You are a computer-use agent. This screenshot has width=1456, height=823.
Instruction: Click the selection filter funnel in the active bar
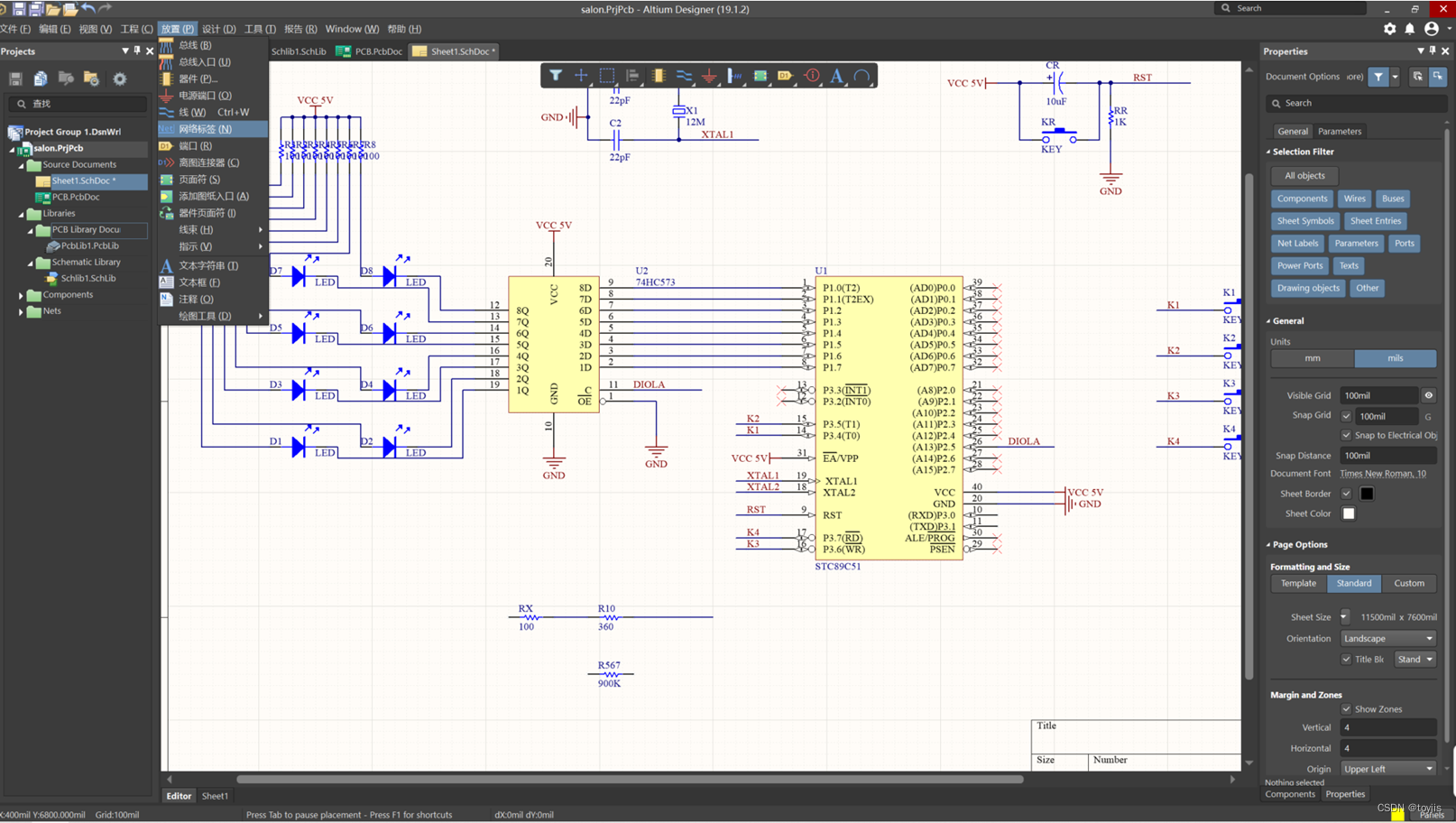point(556,76)
